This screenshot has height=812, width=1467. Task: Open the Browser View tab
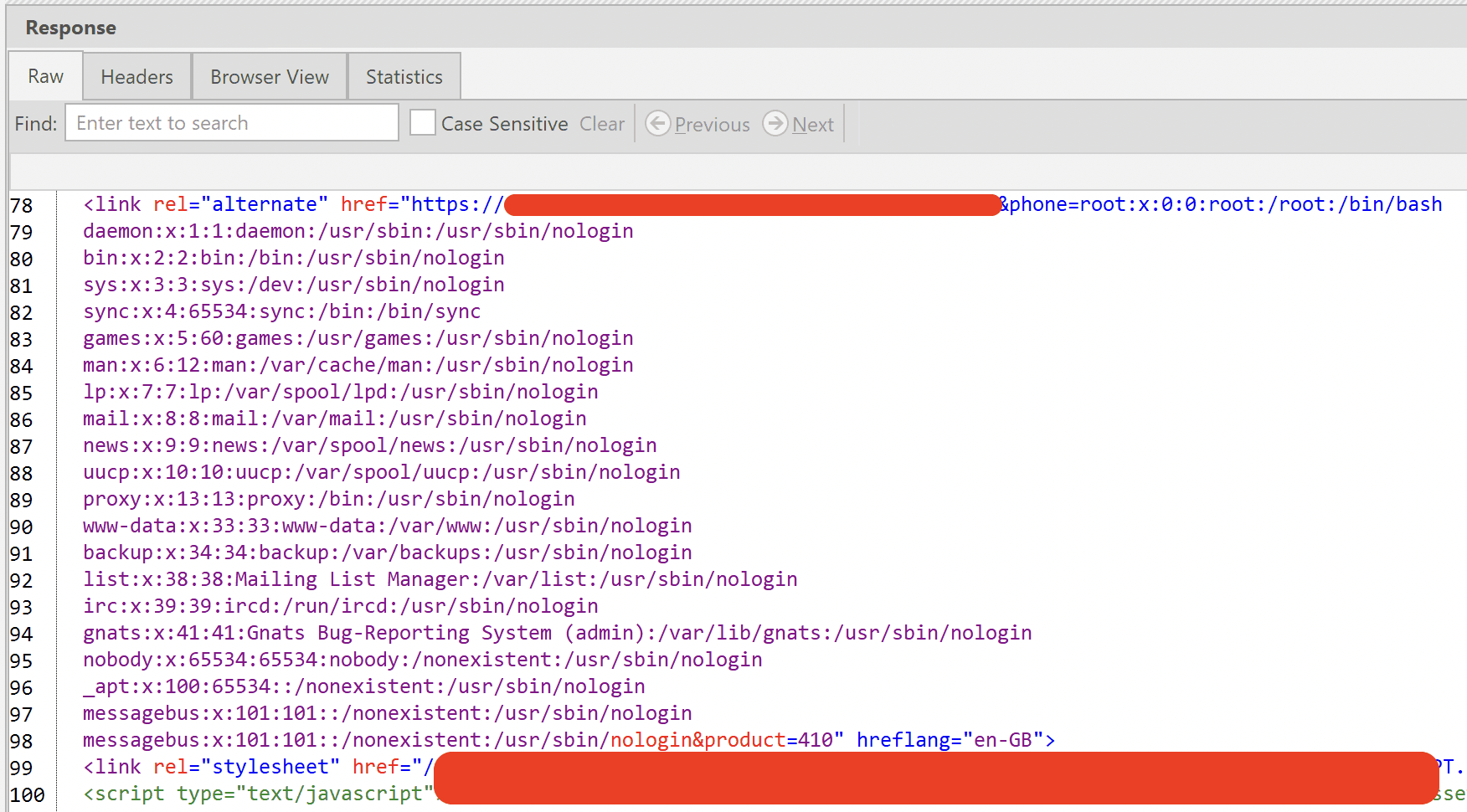(270, 77)
